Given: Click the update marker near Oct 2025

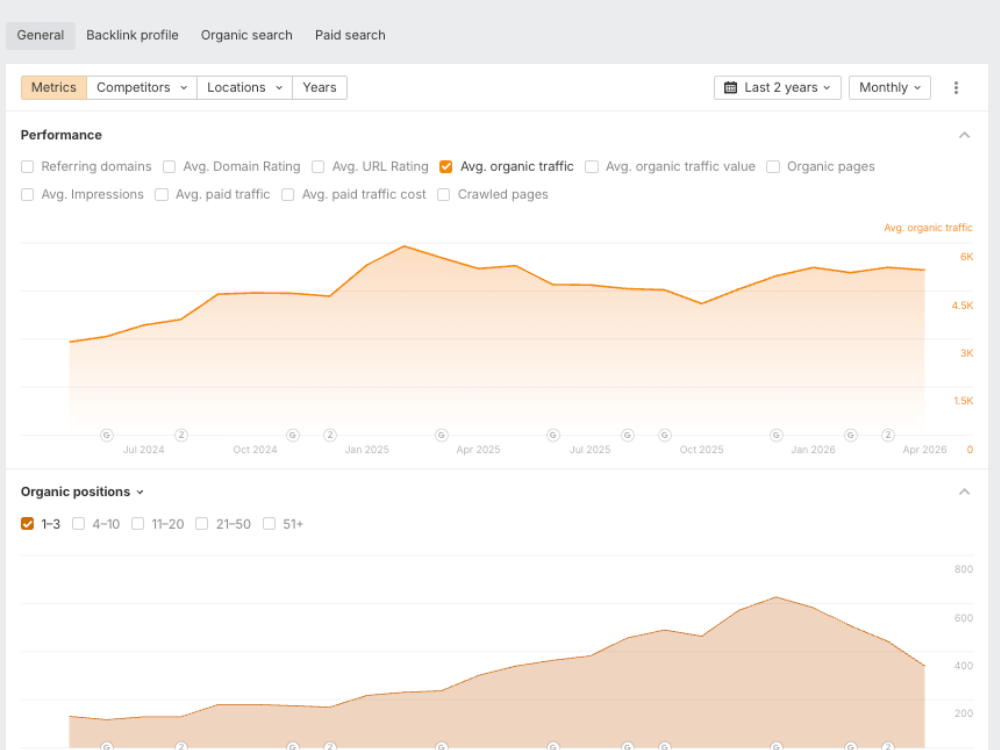Looking at the screenshot, I should click(664, 435).
